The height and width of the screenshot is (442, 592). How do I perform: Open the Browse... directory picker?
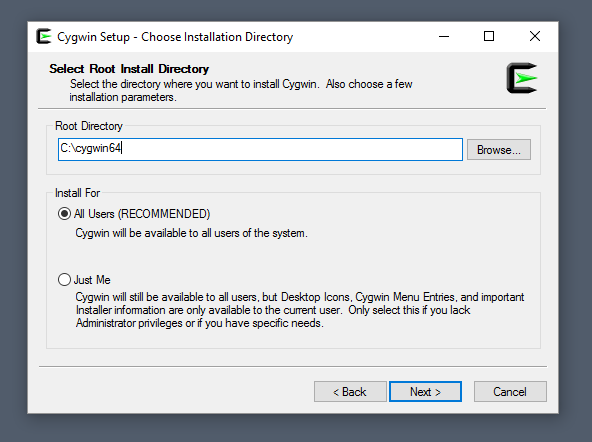click(x=499, y=149)
